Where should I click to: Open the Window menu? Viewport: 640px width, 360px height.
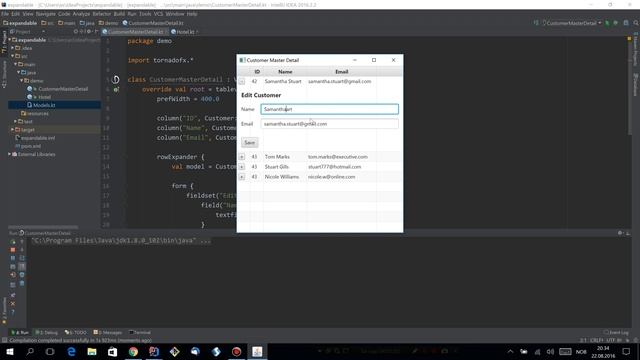[175, 14]
